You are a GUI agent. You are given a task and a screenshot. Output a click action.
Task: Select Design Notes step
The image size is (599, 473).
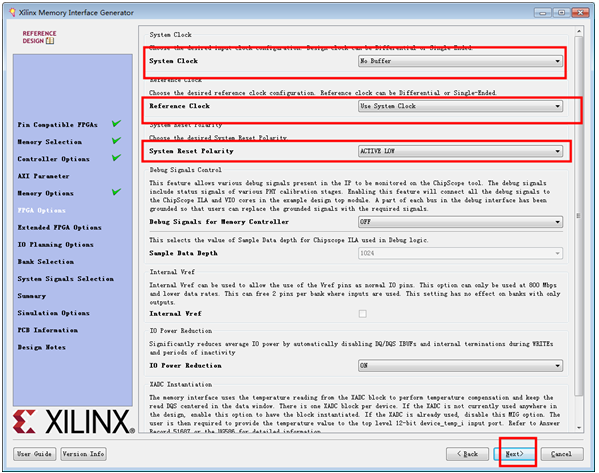click(41, 347)
